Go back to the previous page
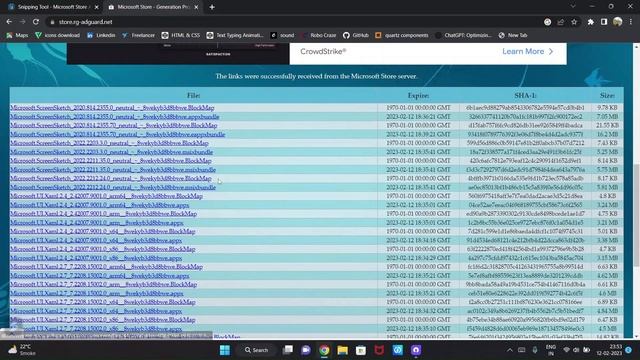Image resolution: width=640 pixels, height=360 pixels. click(9, 22)
